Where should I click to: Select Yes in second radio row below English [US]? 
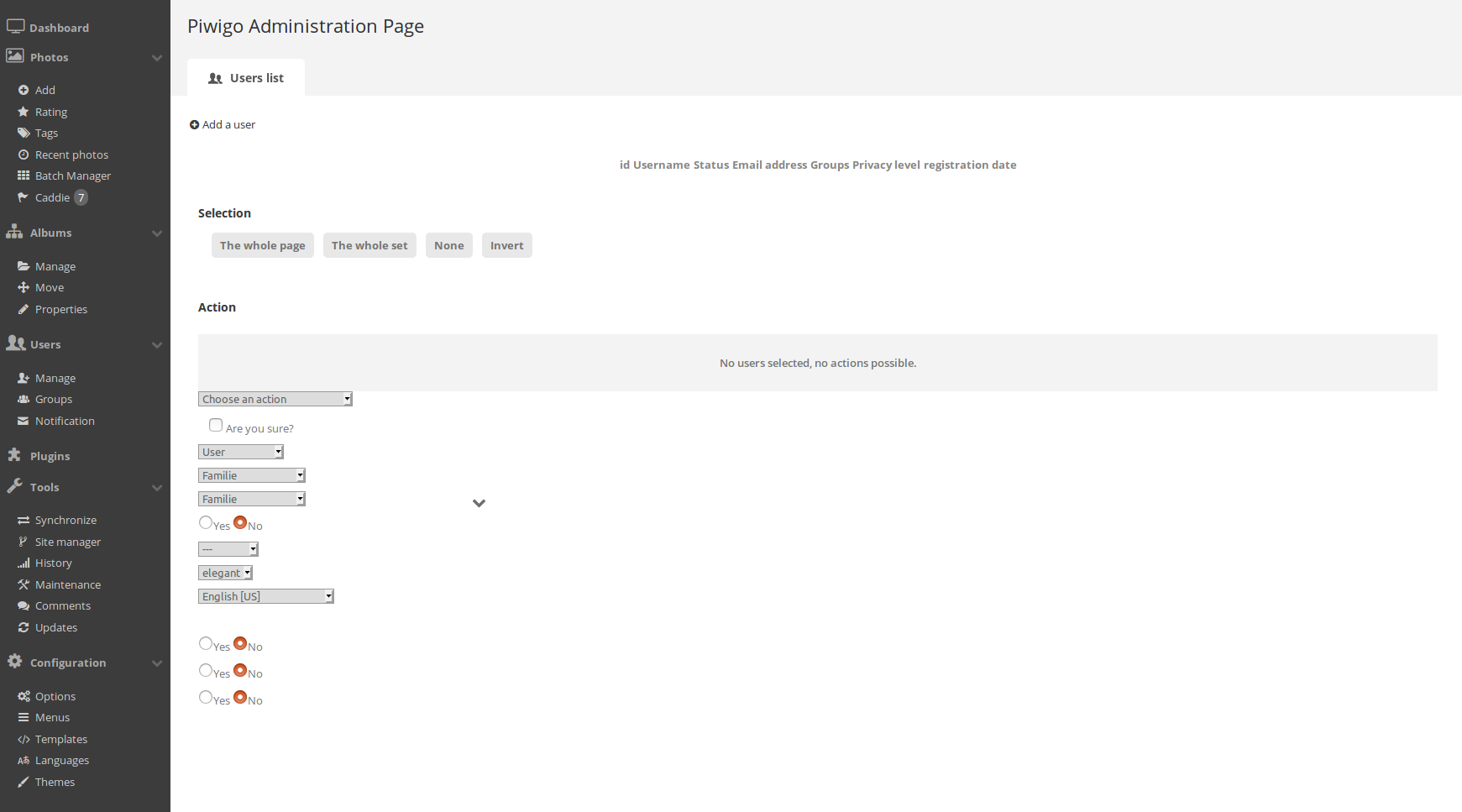point(206,670)
